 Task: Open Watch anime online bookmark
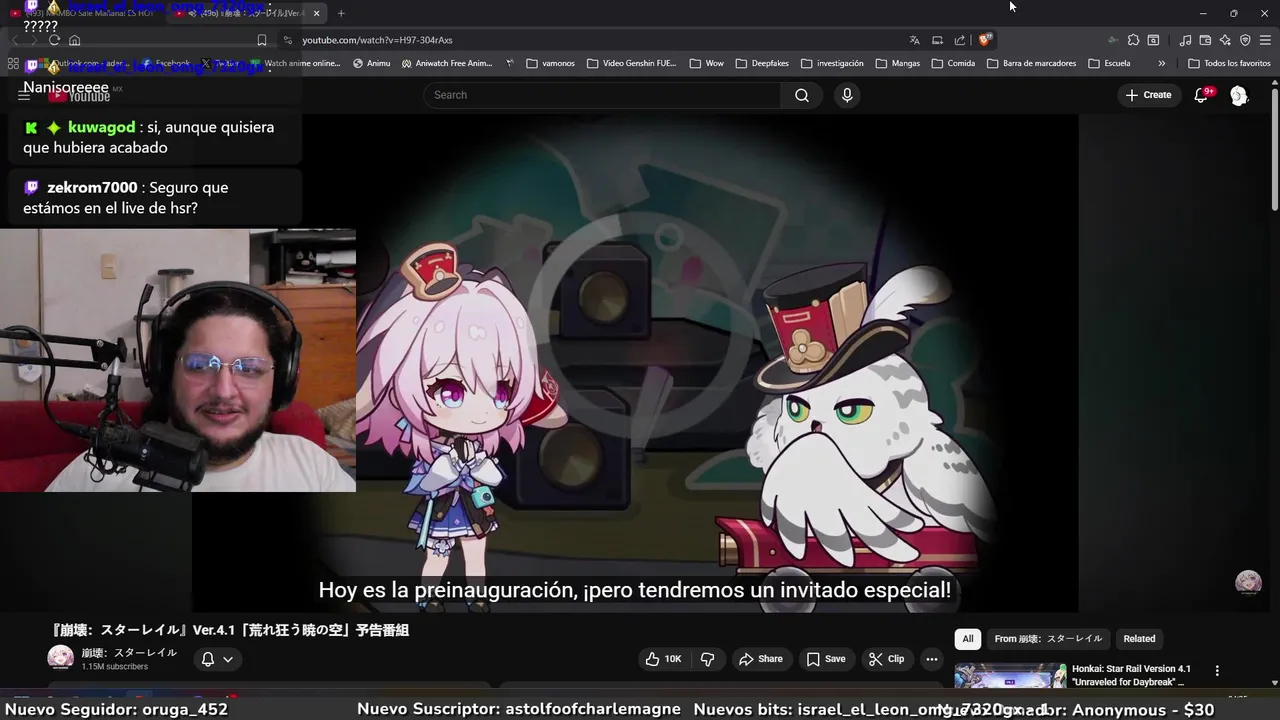pyautogui.click(x=295, y=63)
